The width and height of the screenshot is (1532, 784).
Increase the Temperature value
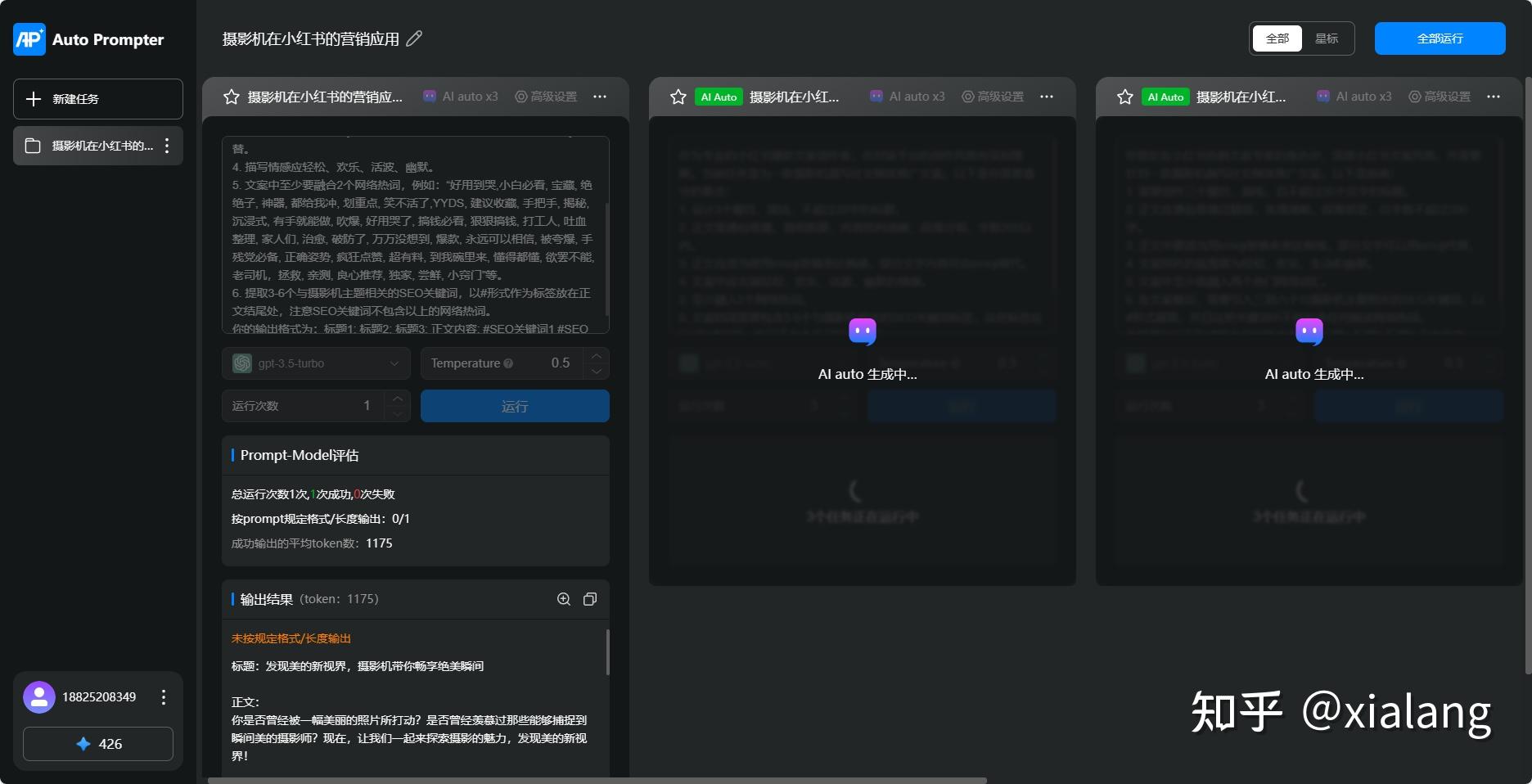597,356
